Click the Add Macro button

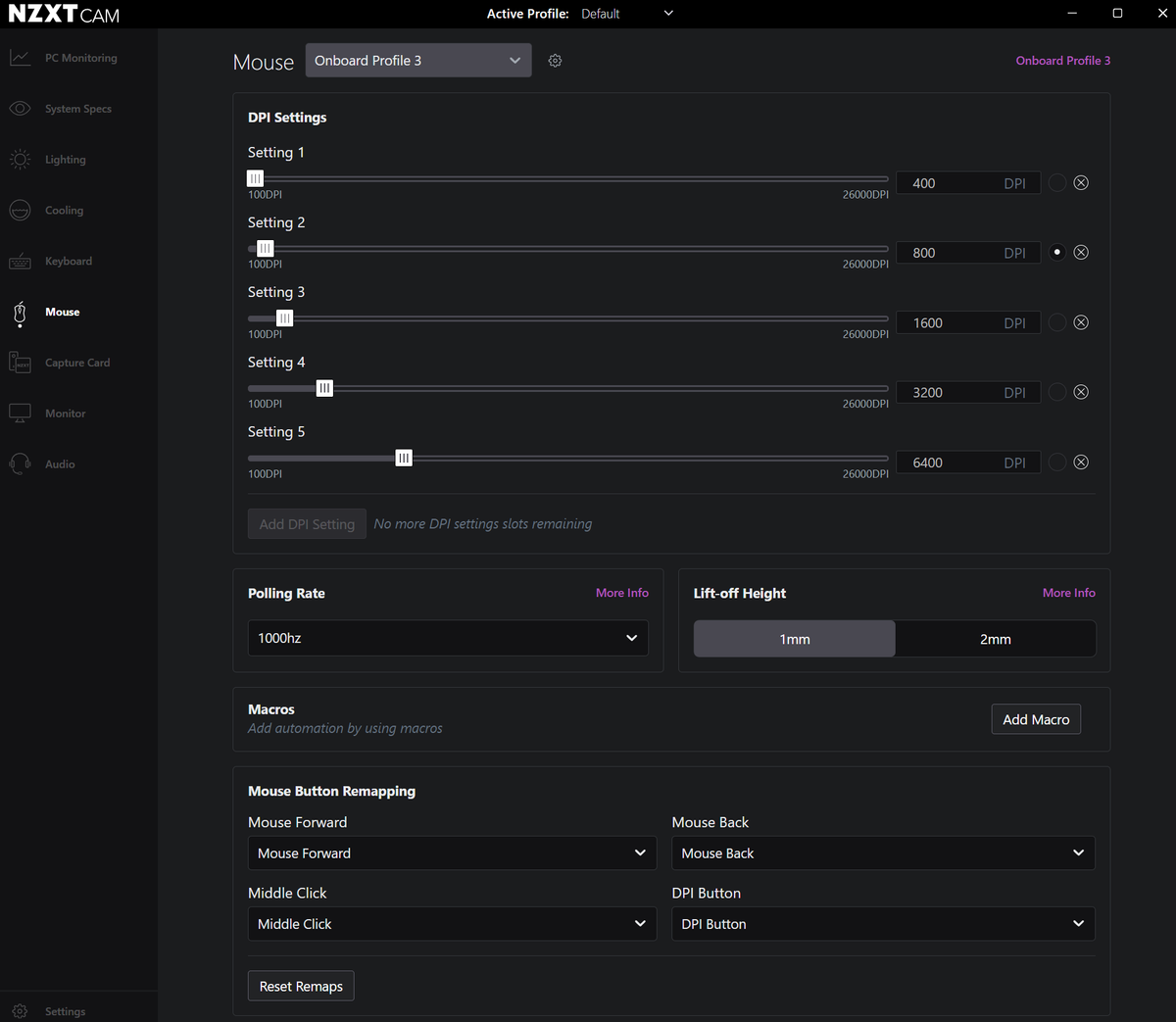click(x=1036, y=719)
